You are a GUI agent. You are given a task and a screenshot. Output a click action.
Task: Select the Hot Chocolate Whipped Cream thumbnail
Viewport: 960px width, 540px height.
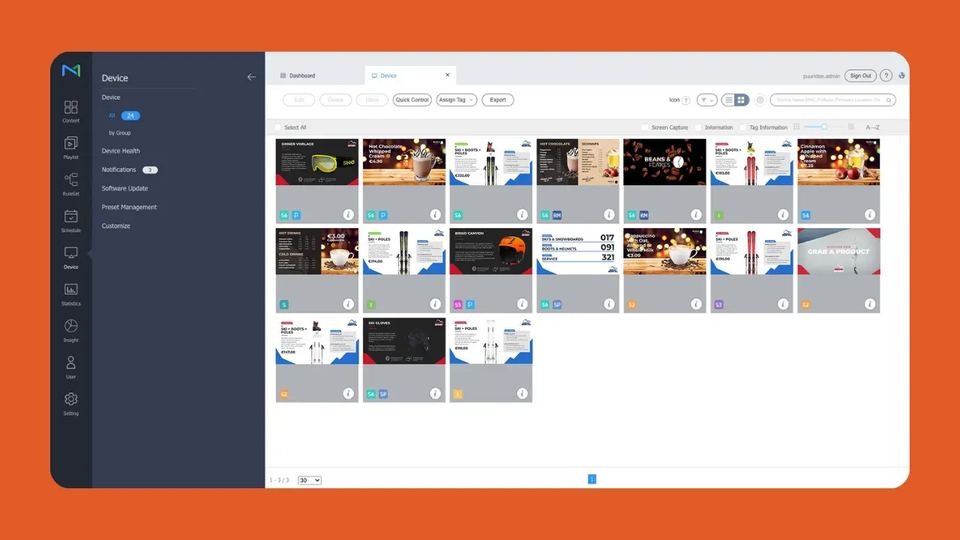(x=404, y=162)
